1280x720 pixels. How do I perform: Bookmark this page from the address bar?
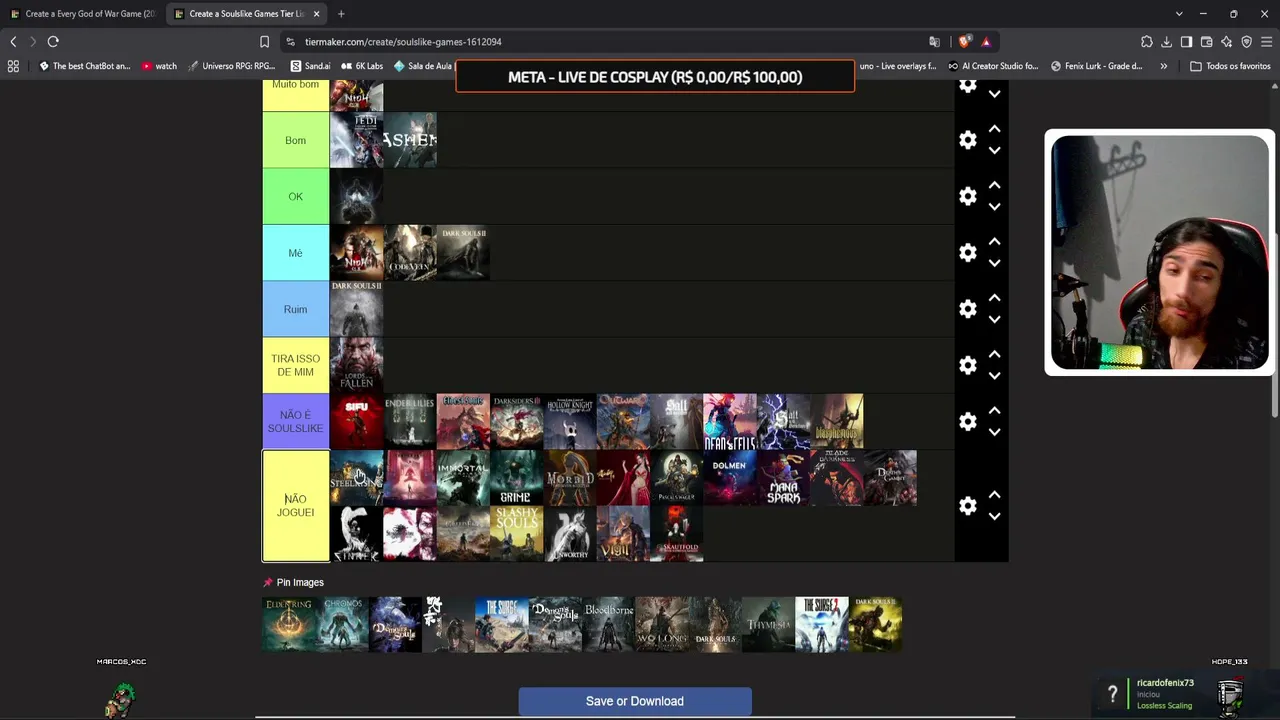tap(264, 42)
